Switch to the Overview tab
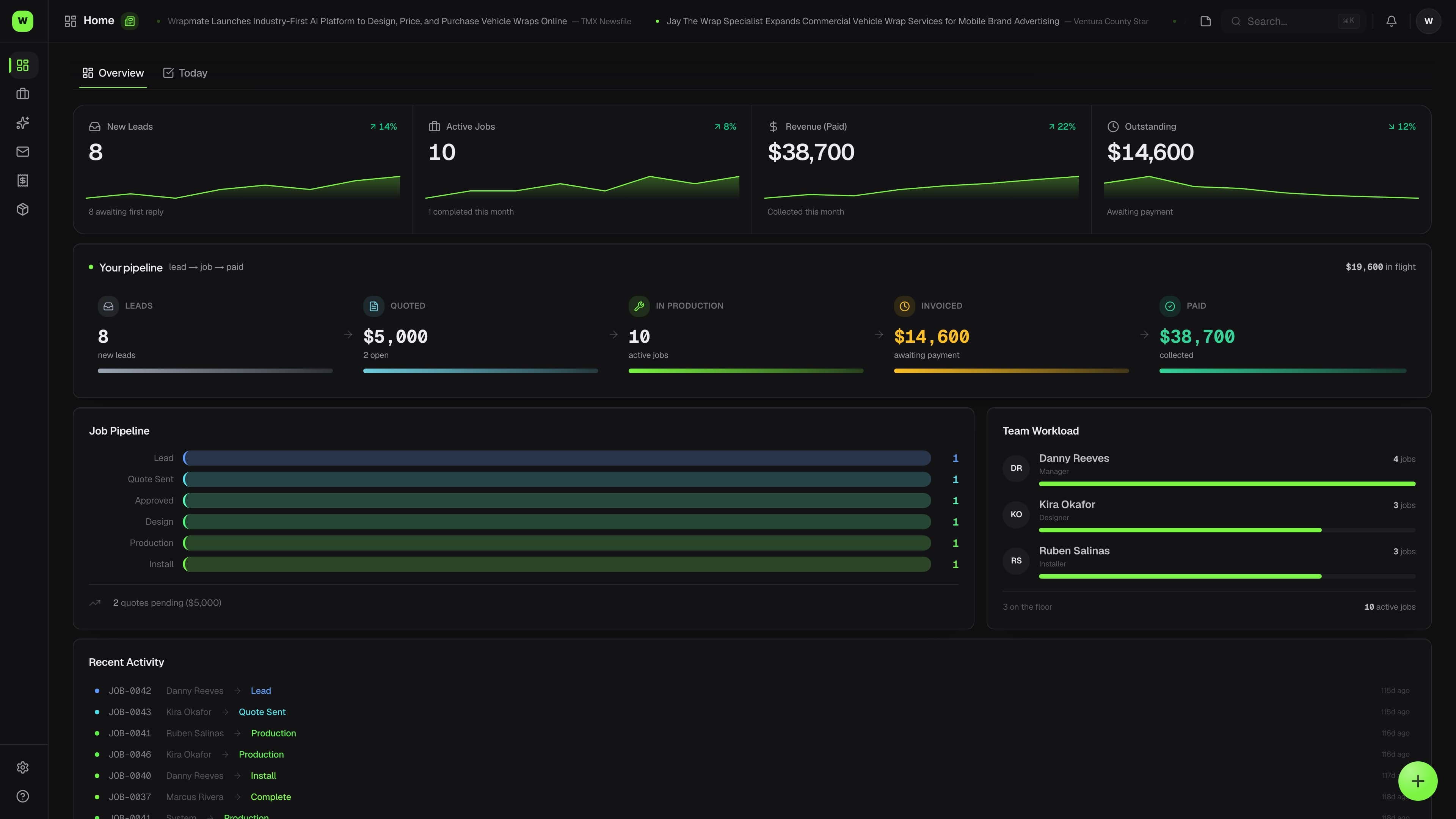This screenshot has width=1456, height=819. coord(113,73)
